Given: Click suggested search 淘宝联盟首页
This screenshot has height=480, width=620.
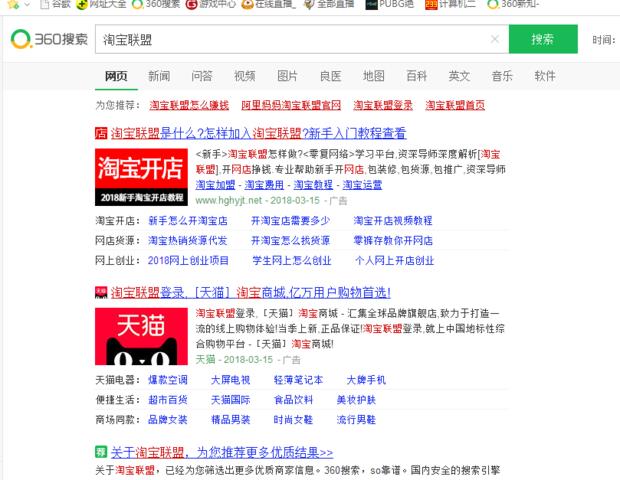Looking at the screenshot, I should pos(455,105).
